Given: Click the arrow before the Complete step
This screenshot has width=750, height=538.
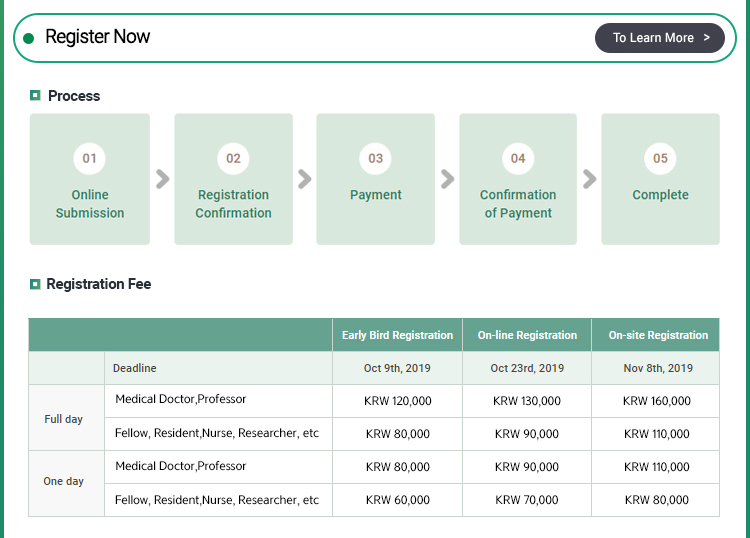Looking at the screenshot, I should pos(589,179).
